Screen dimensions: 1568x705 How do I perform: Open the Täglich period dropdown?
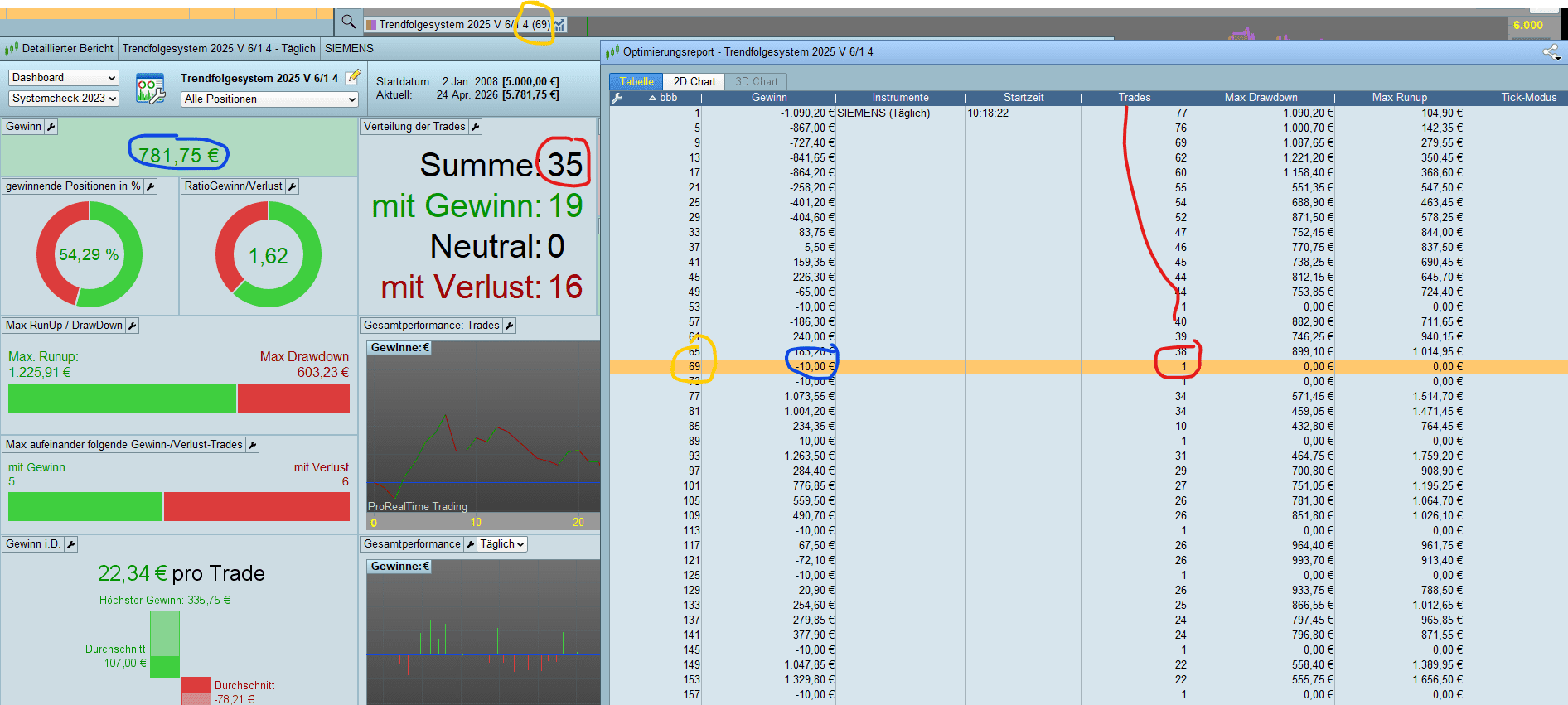pos(502,544)
